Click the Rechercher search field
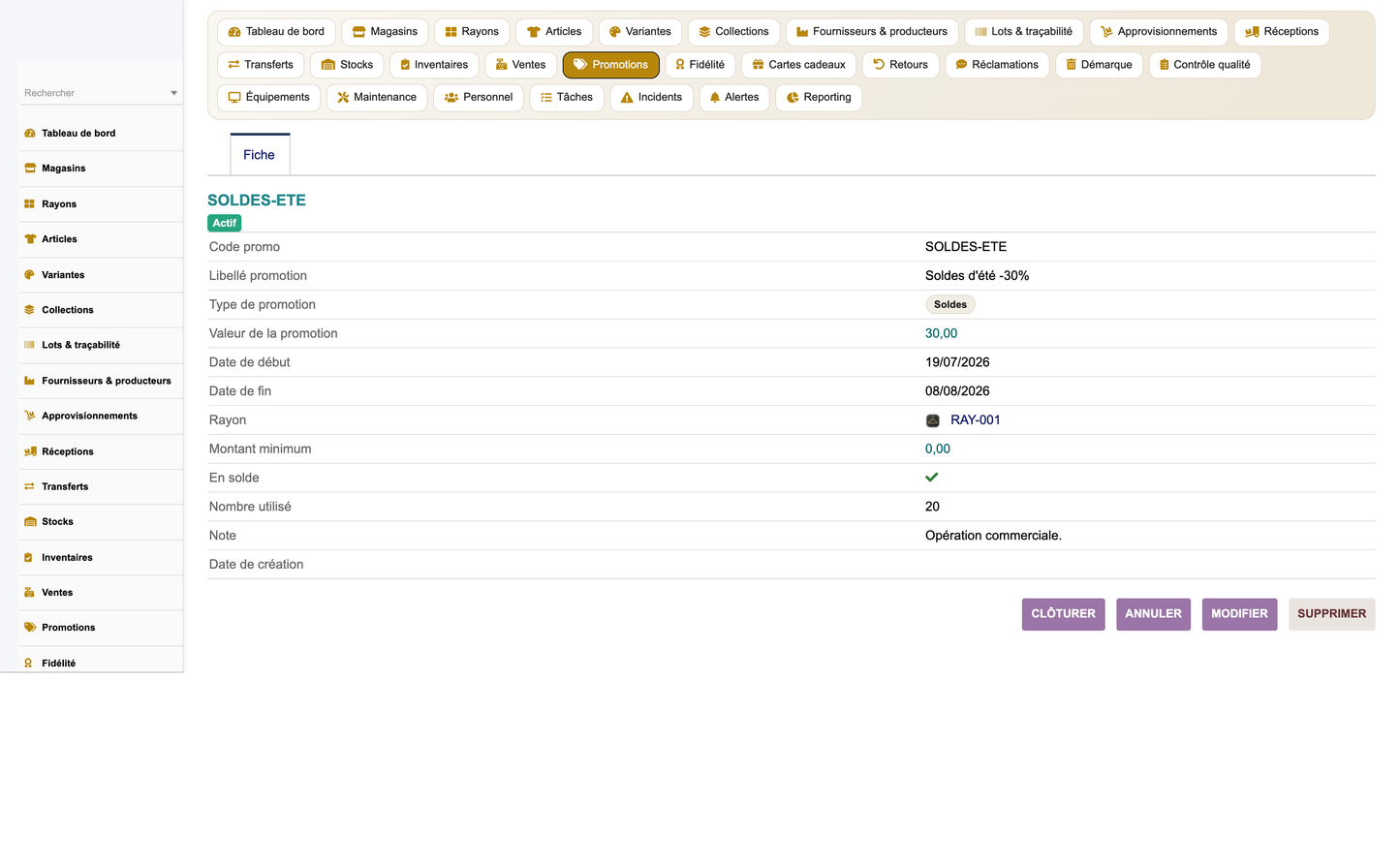Image resolution: width=1400 pixels, height=866 pixels. [100, 93]
